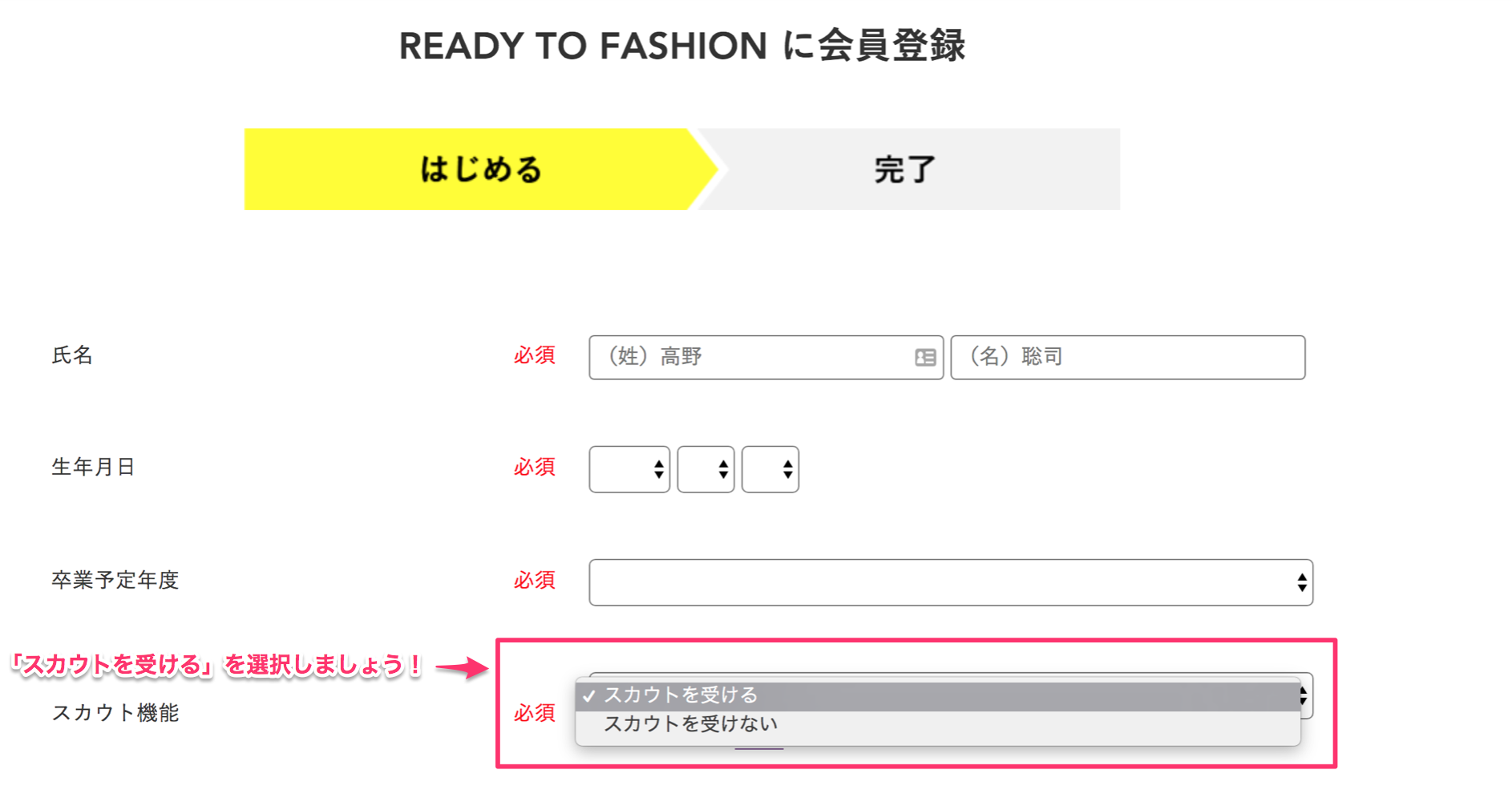The image size is (1512, 786).
Task: Expand the 卒業予定年度 graduation year dropdown
Action: (x=951, y=582)
